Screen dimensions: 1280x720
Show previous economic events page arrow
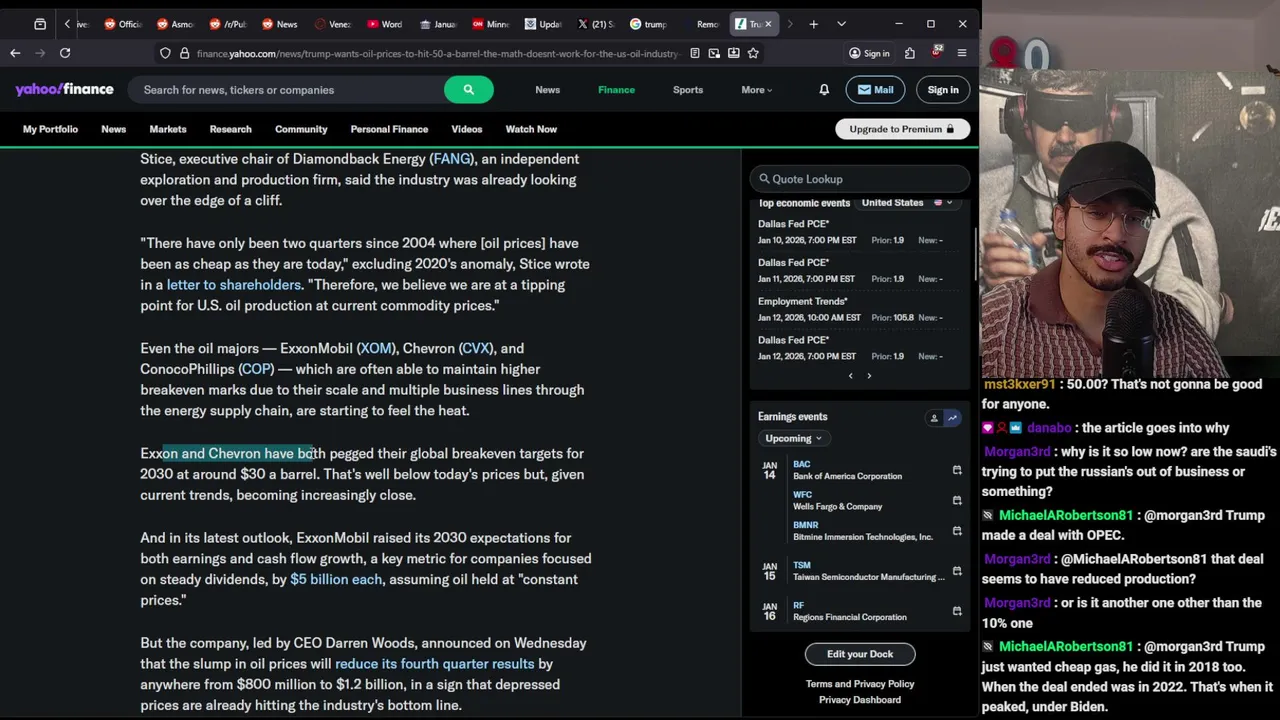click(x=851, y=376)
